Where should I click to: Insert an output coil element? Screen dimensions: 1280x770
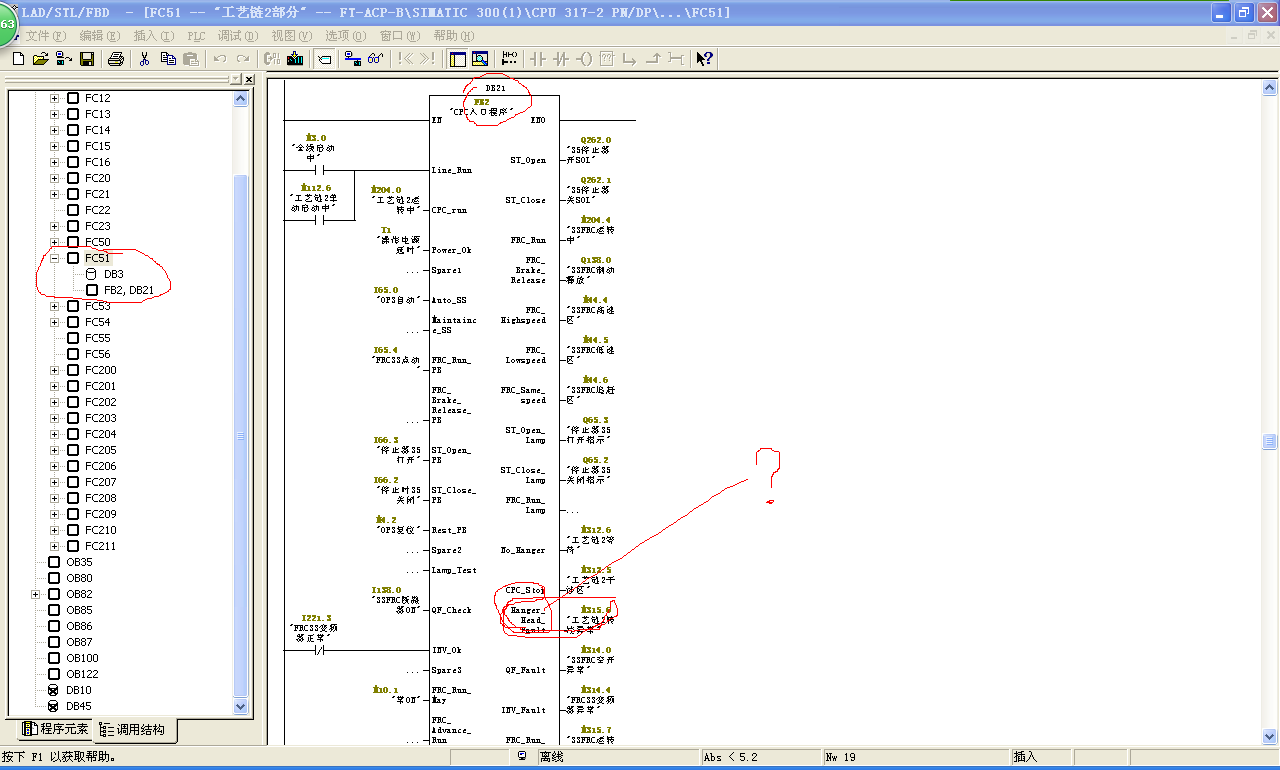coord(584,59)
